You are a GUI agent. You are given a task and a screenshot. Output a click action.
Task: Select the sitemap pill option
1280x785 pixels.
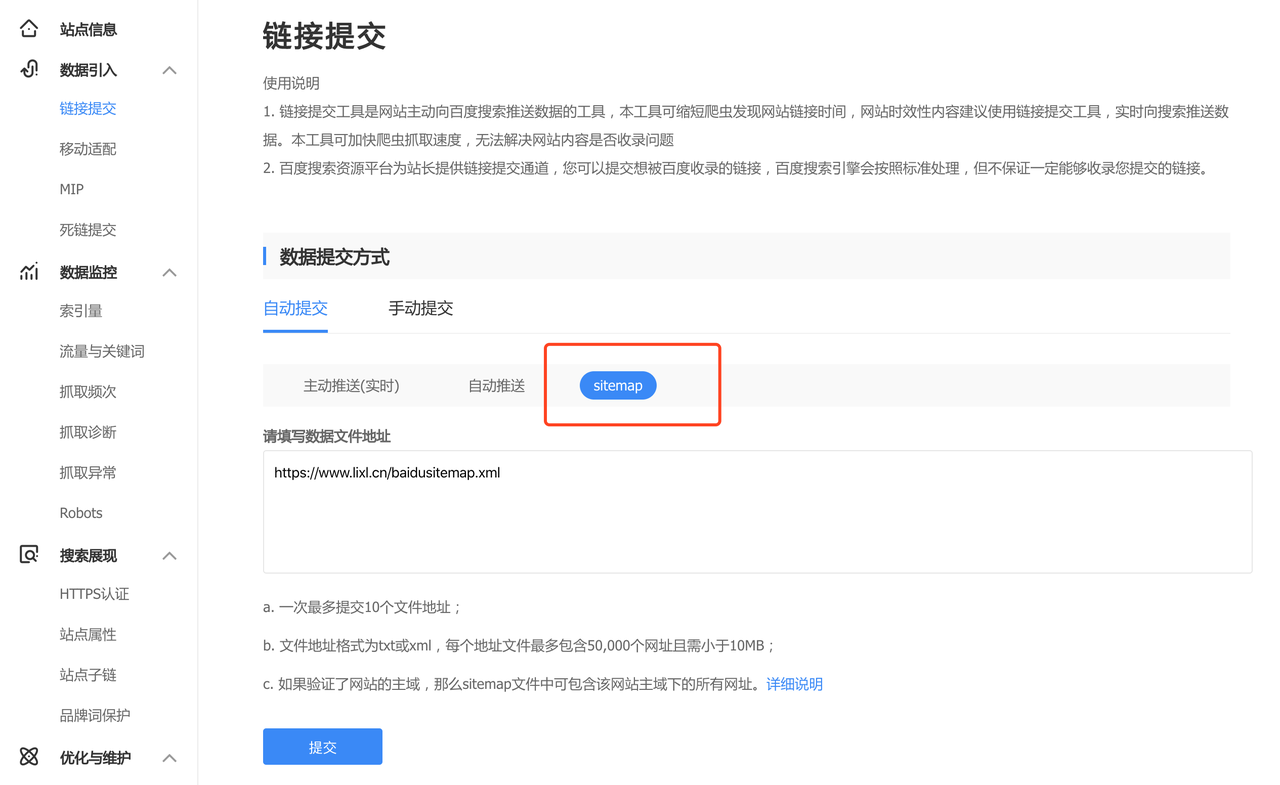coord(618,386)
